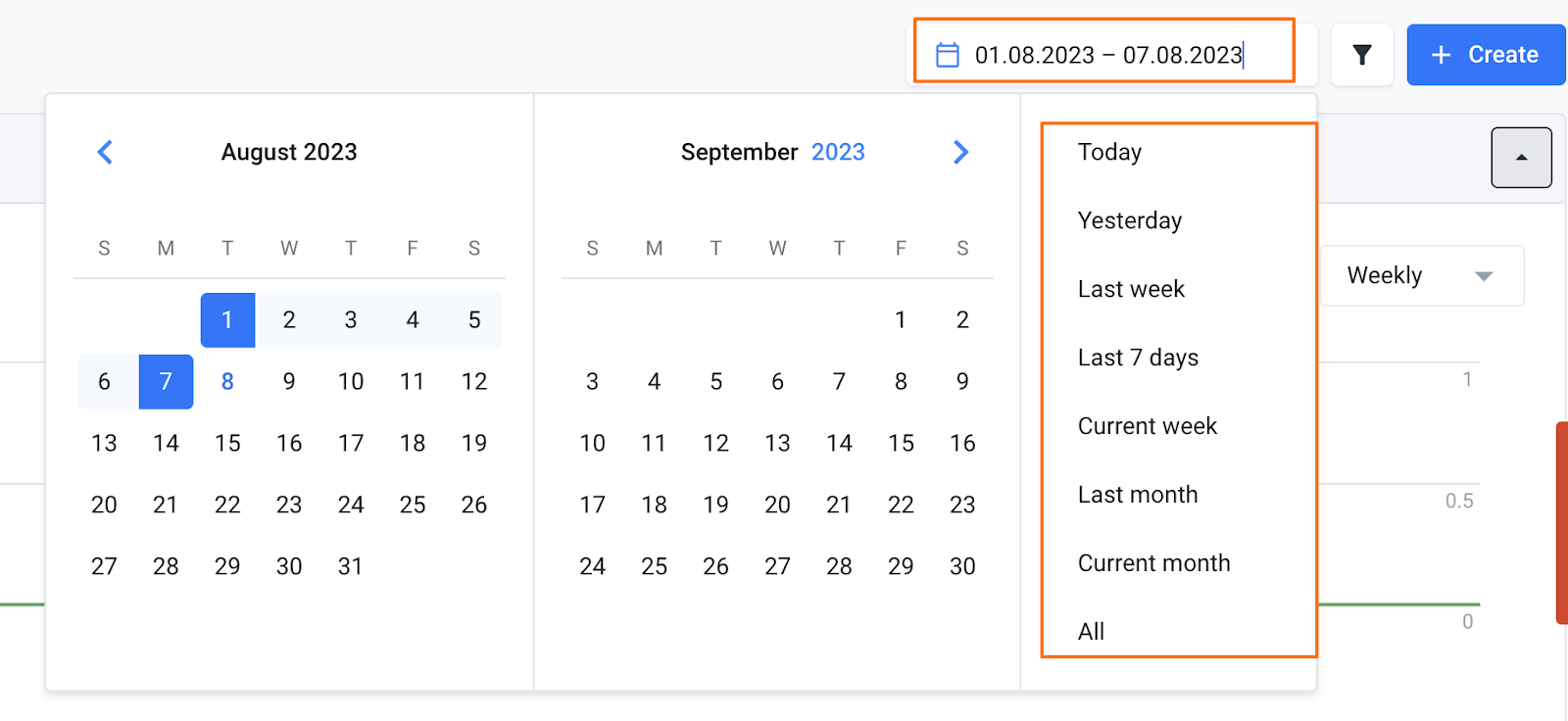Pick August 15 in the calendar

(227, 443)
